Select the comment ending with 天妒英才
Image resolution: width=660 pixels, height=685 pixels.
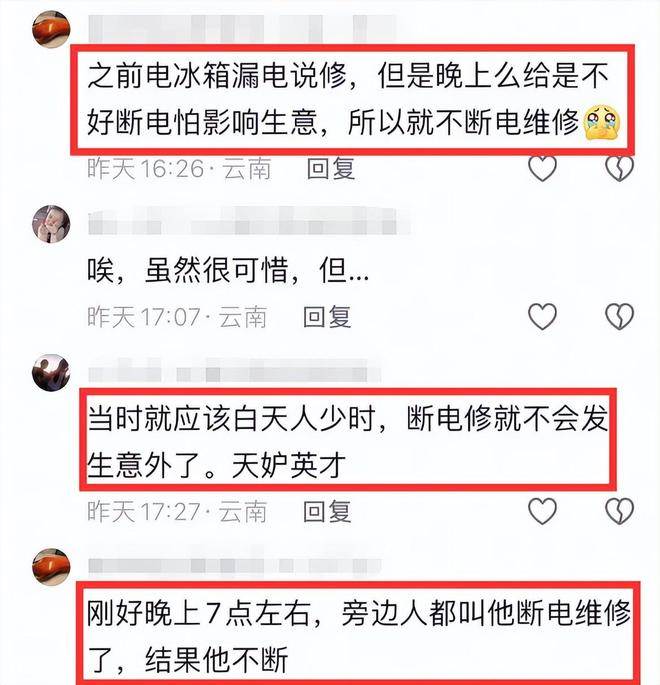348,441
